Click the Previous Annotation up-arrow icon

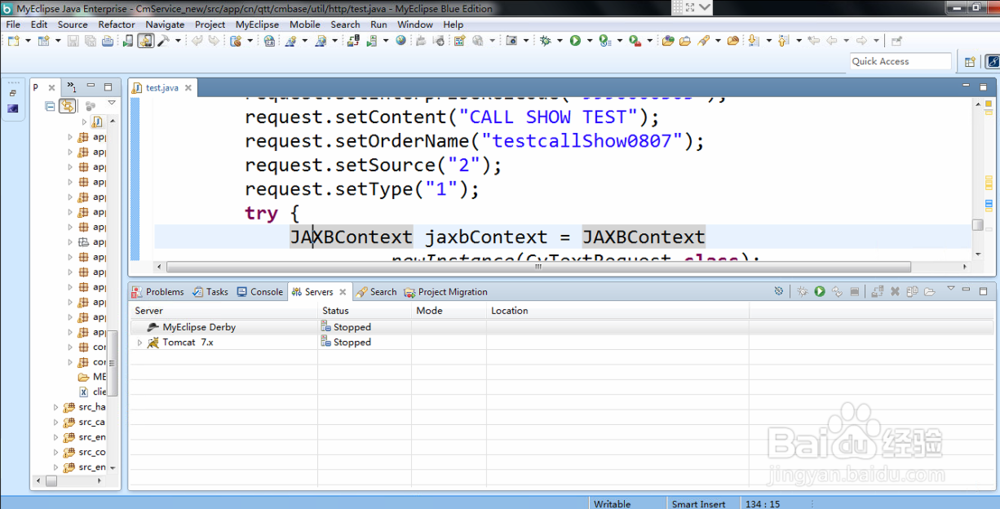click(783, 40)
